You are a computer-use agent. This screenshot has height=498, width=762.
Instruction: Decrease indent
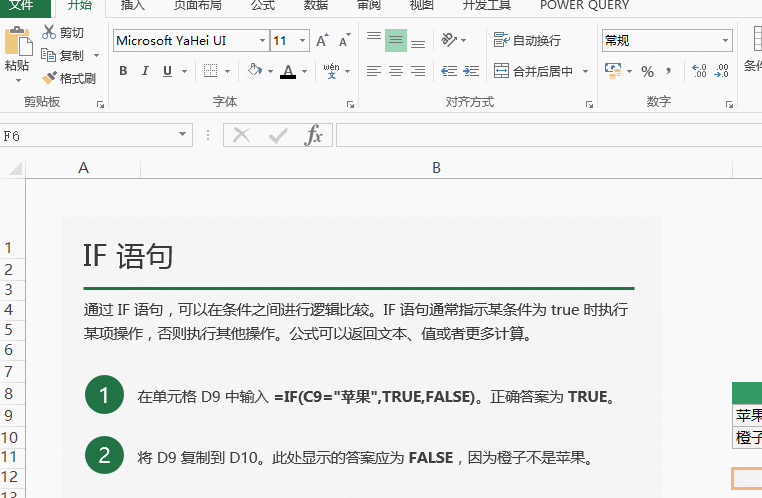click(x=449, y=71)
